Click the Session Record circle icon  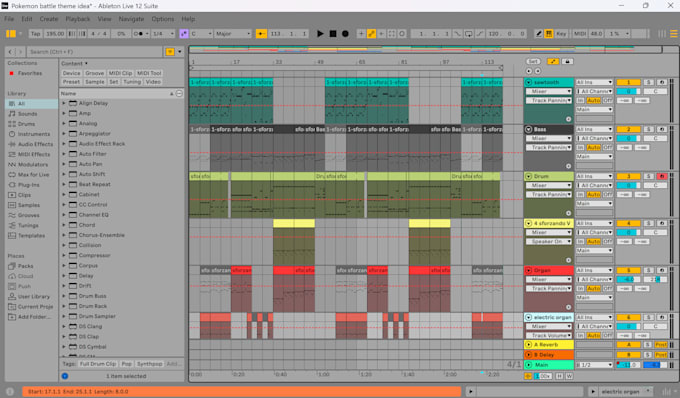(402, 33)
